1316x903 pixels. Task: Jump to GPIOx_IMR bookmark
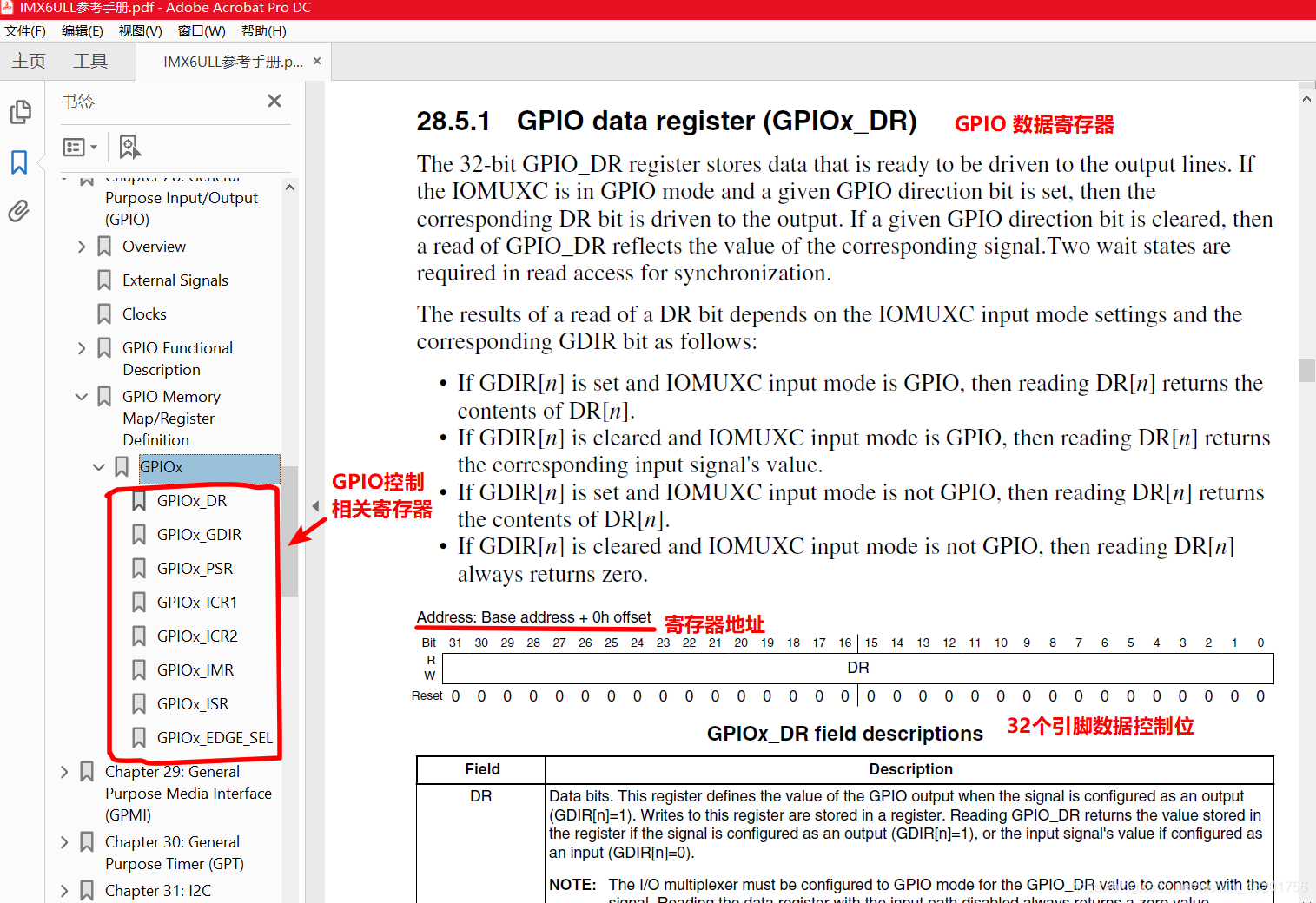pos(195,670)
